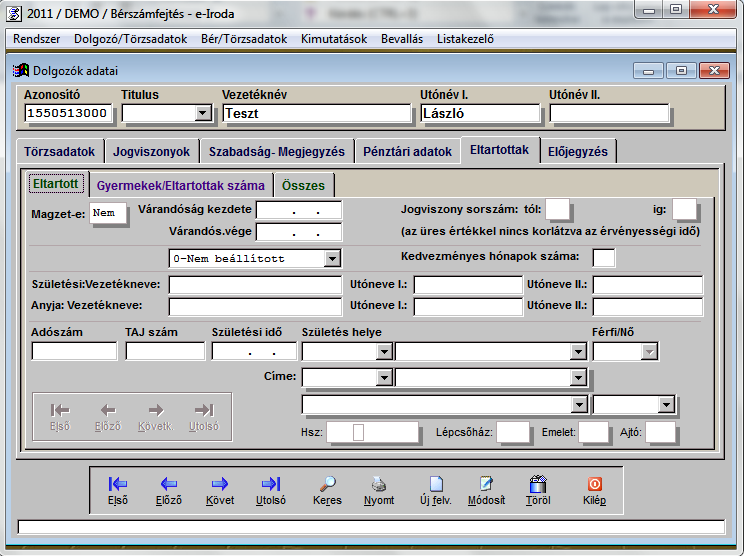The height and width of the screenshot is (556, 744).
Task: Click the Adószám input field
Action: pyautogui.click(x=74, y=351)
